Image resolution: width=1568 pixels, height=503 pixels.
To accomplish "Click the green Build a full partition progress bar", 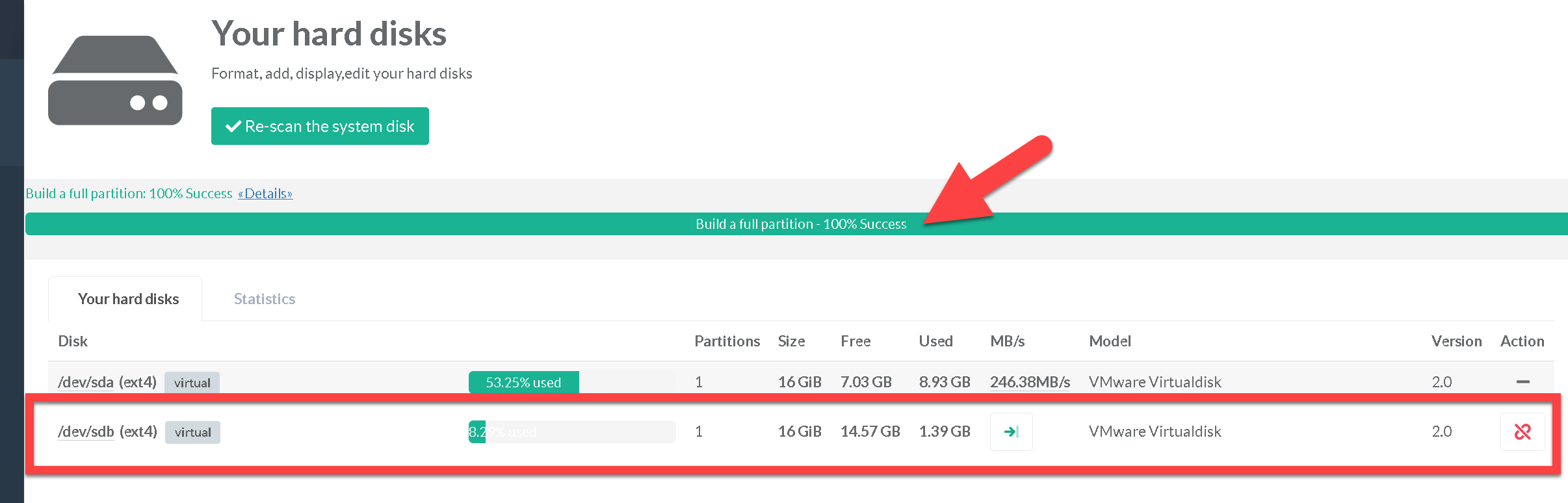I will tap(800, 224).
